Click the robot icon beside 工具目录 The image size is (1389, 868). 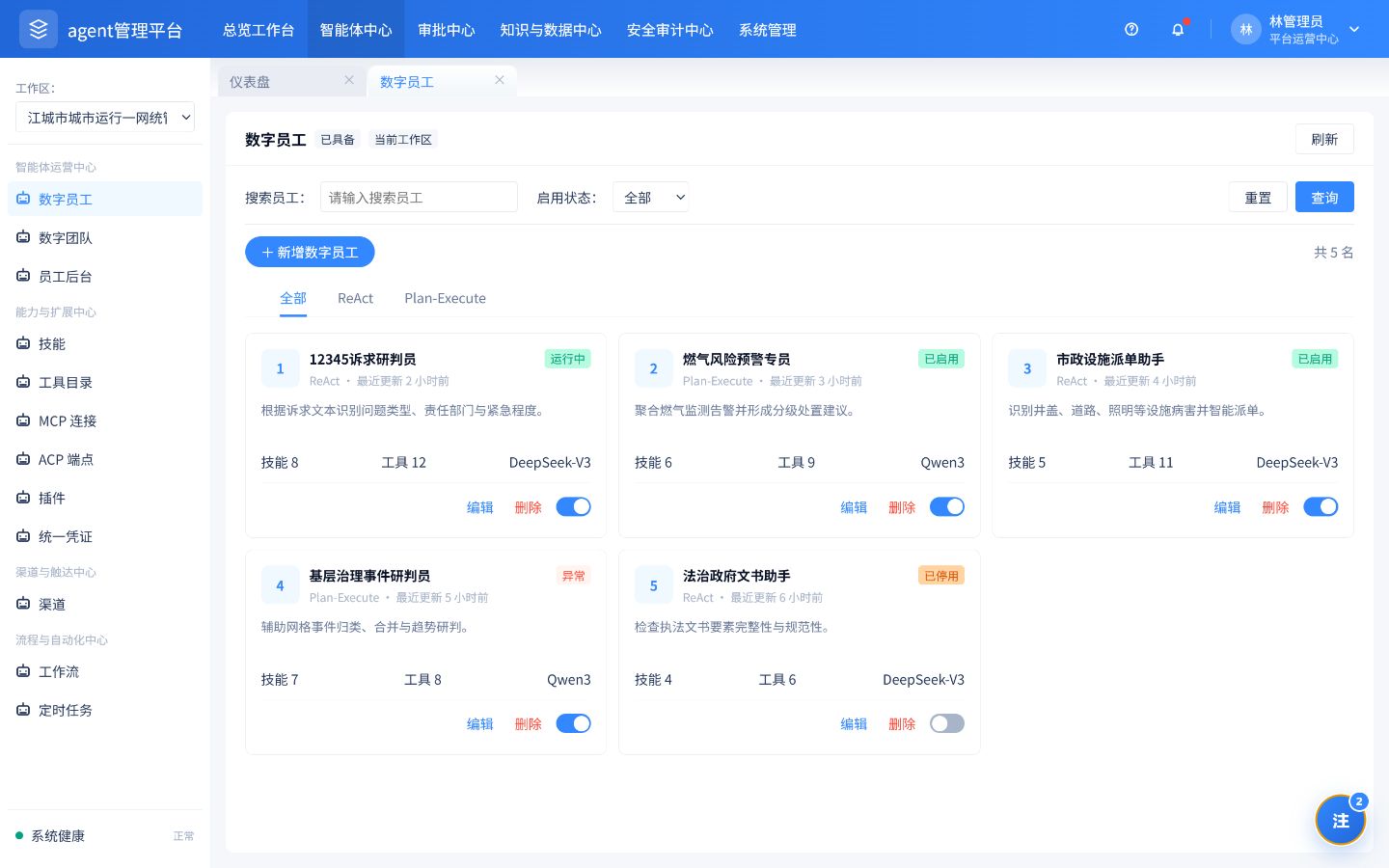click(23, 382)
